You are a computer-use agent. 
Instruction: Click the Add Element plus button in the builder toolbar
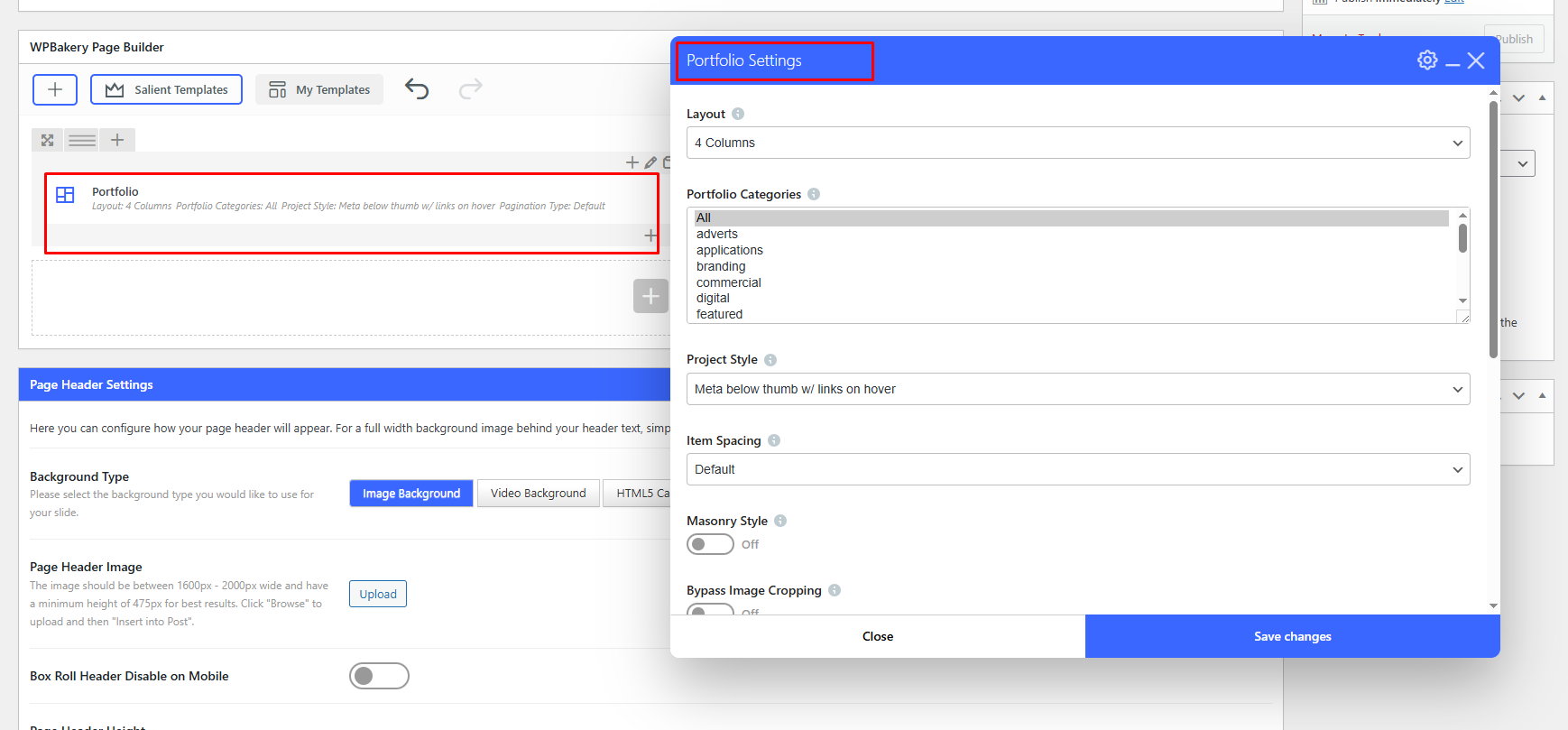[55, 89]
